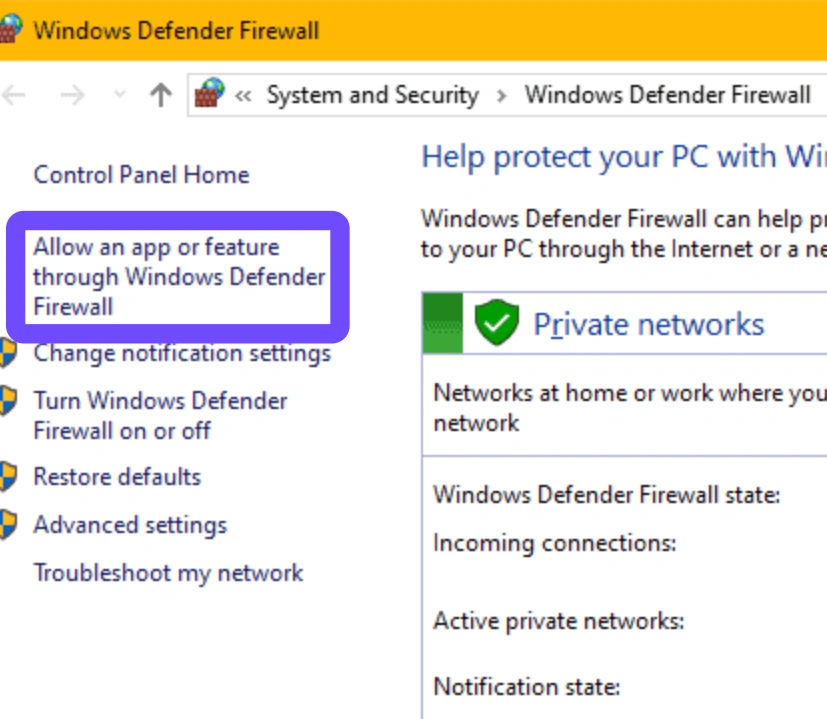The width and height of the screenshot is (827, 719).
Task: Go back with the Back arrow
Action: click(14, 95)
